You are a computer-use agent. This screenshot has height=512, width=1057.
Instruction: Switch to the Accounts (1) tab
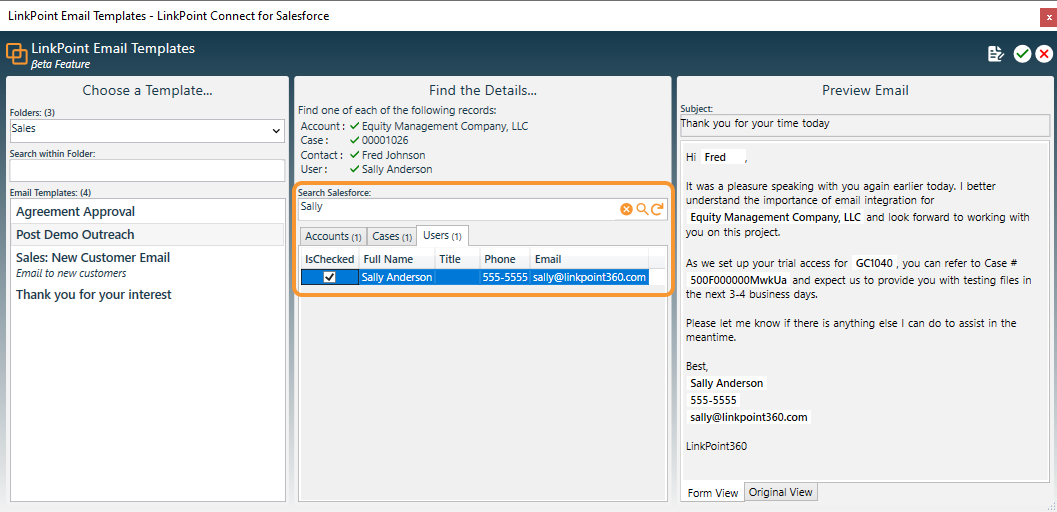(332, 236)
